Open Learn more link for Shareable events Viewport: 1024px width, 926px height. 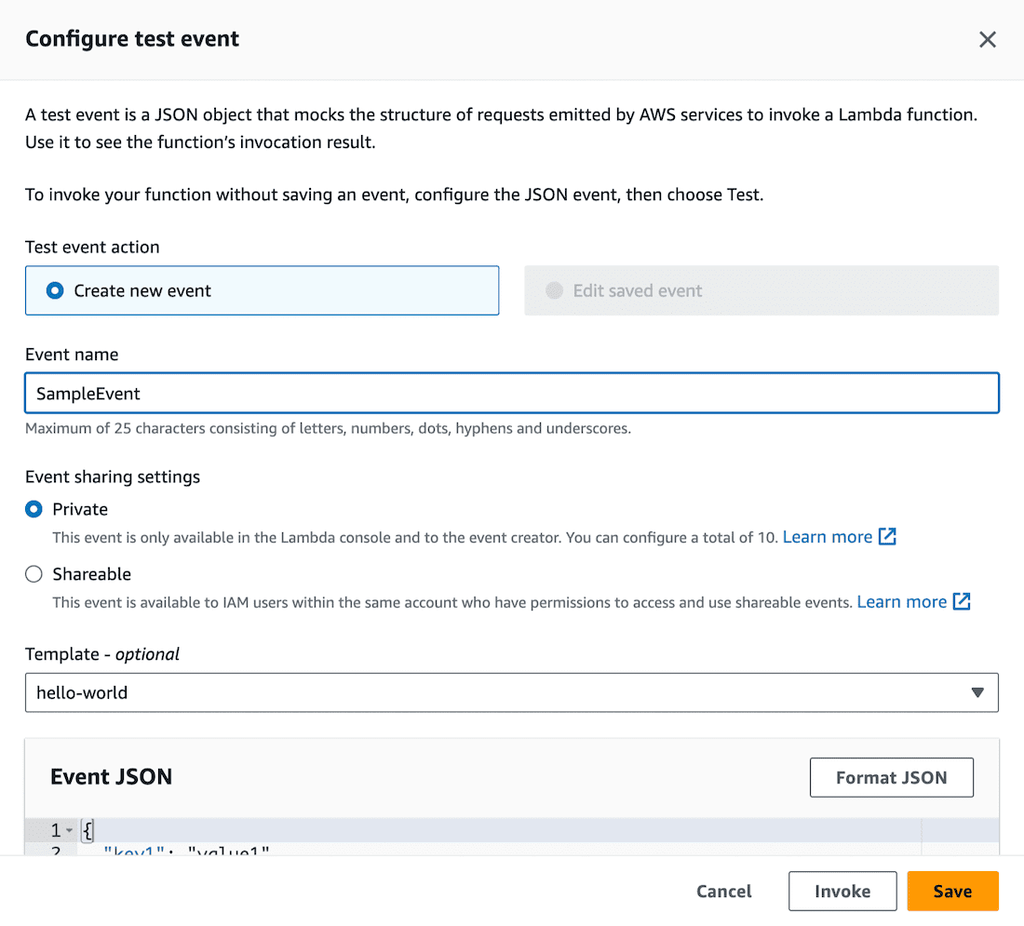901,602
